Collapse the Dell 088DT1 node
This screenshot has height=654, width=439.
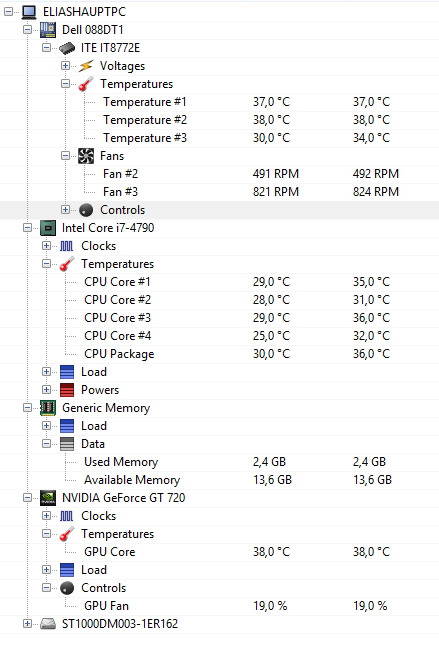click(28, 30)
